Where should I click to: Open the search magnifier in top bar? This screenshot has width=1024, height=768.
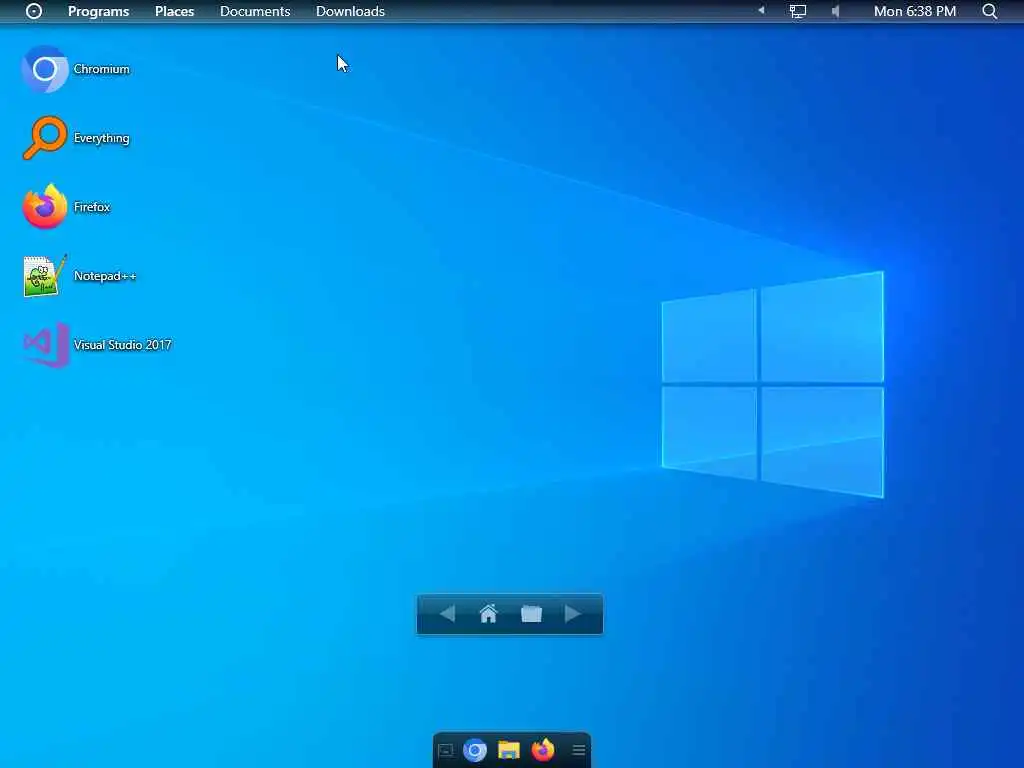tap(989, 11)
